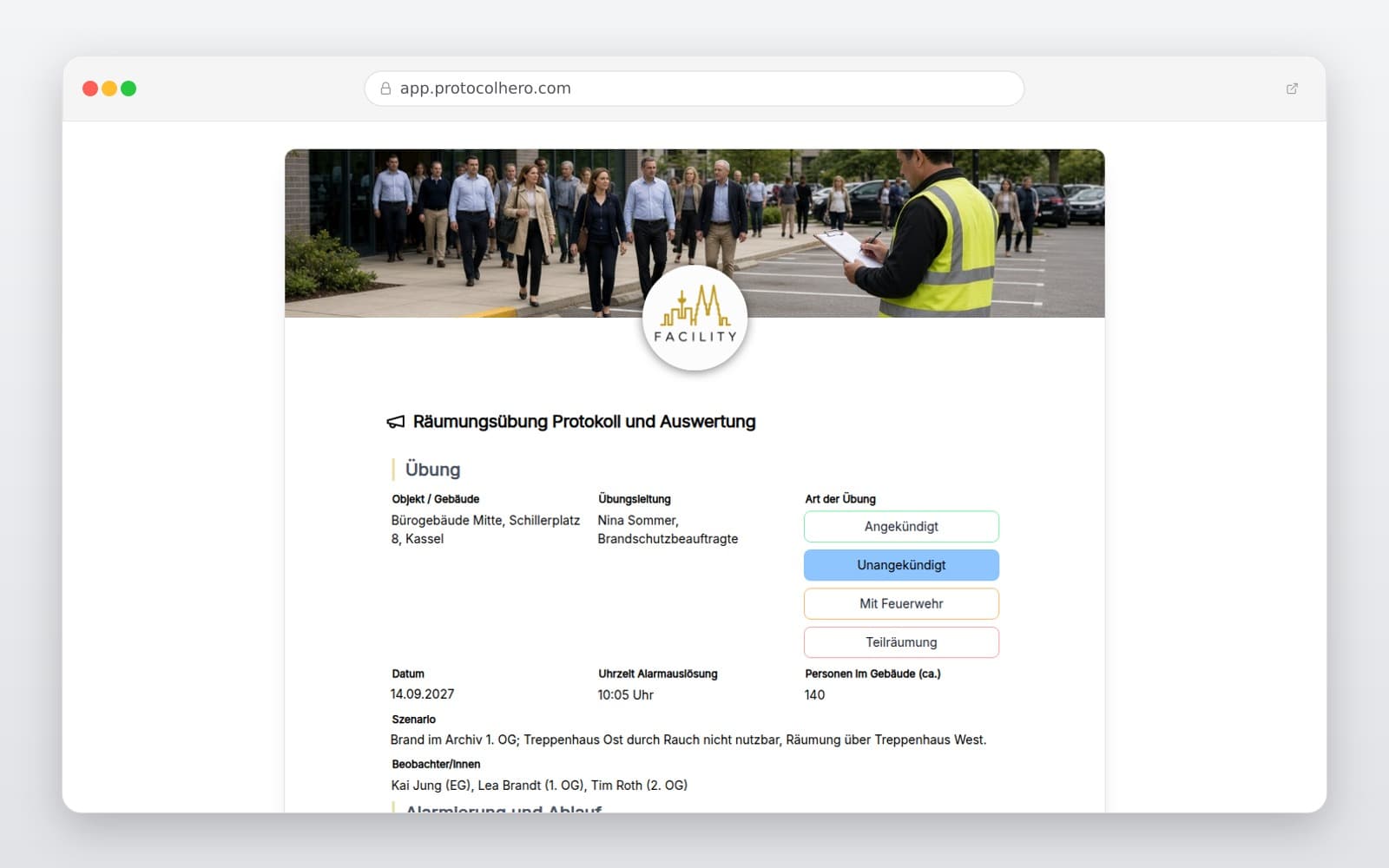Click the yellow minimize window button
Screen dimensions: 1389x868
(109, 89)
